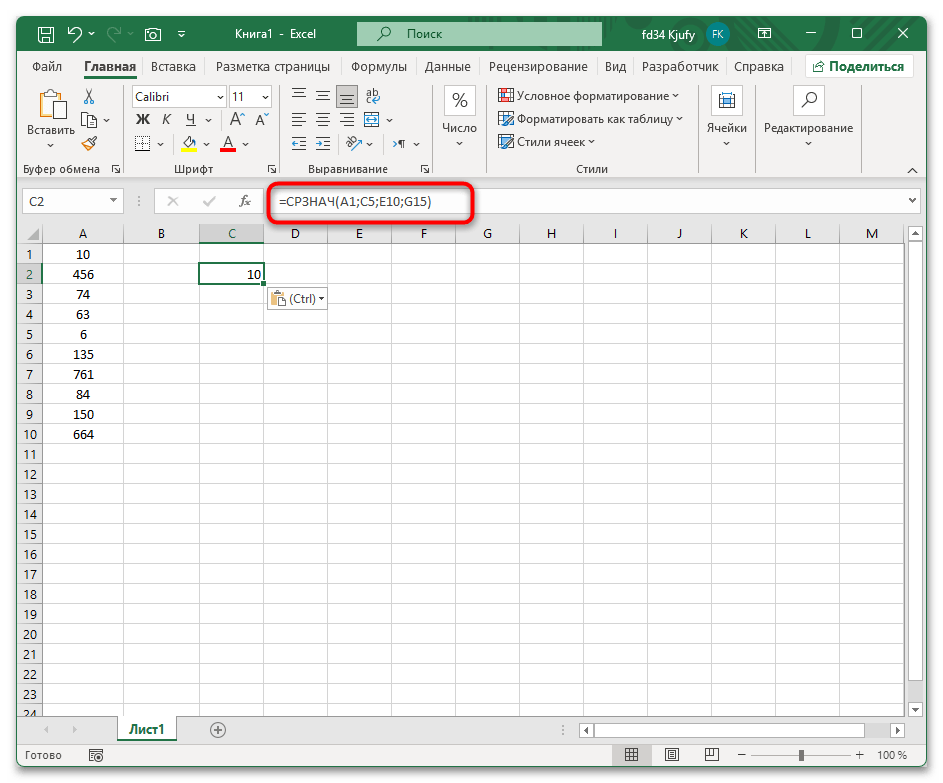Click the Merge and Center icon
The width and height of the screenshot is (943, 783).
(372, 120)
